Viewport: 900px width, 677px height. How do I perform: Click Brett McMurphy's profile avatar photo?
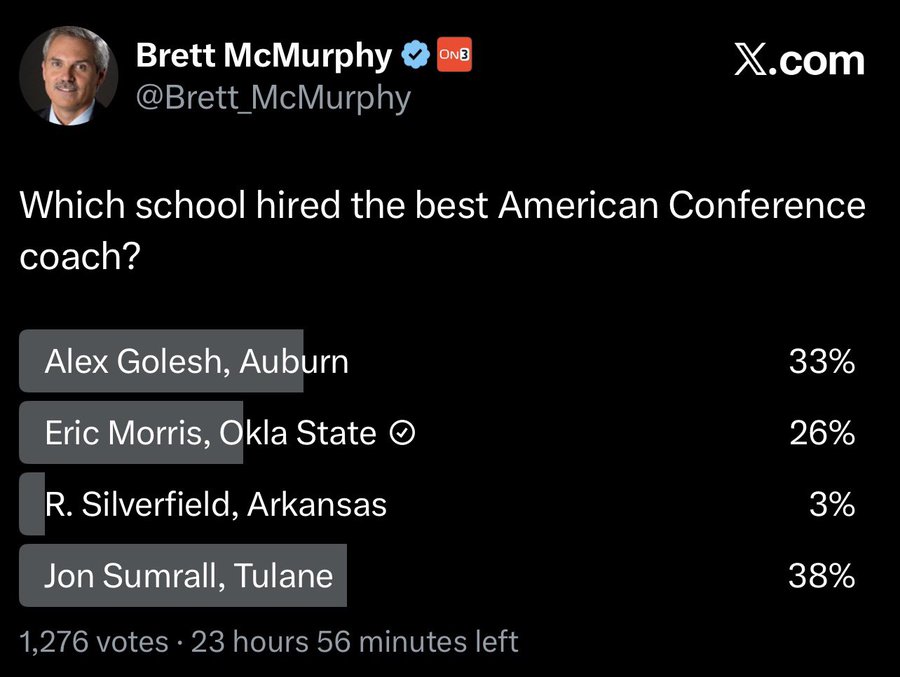click(69, 76)
